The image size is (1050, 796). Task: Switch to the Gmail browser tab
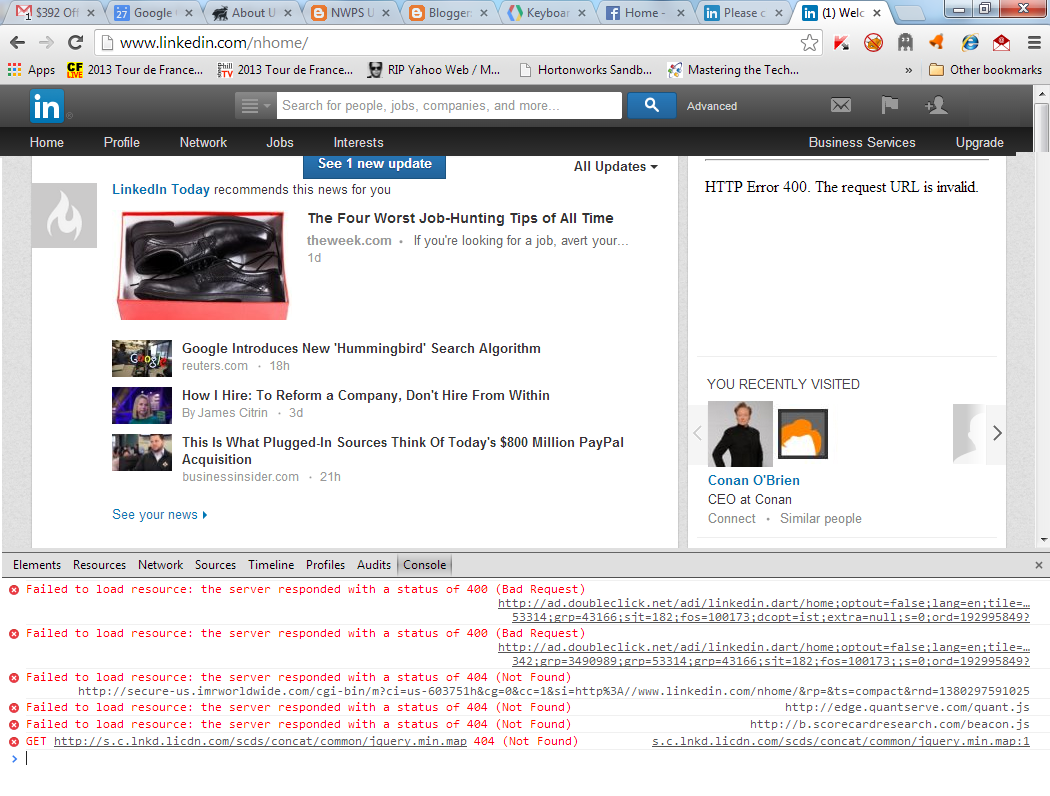tap(56, 13)
